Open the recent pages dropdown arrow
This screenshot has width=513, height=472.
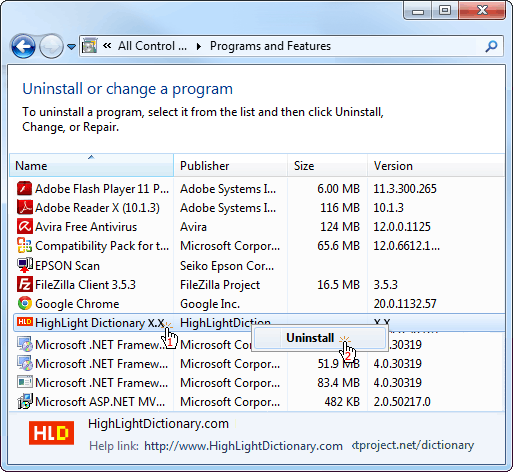pyautogui.click(x=71, y=47)
